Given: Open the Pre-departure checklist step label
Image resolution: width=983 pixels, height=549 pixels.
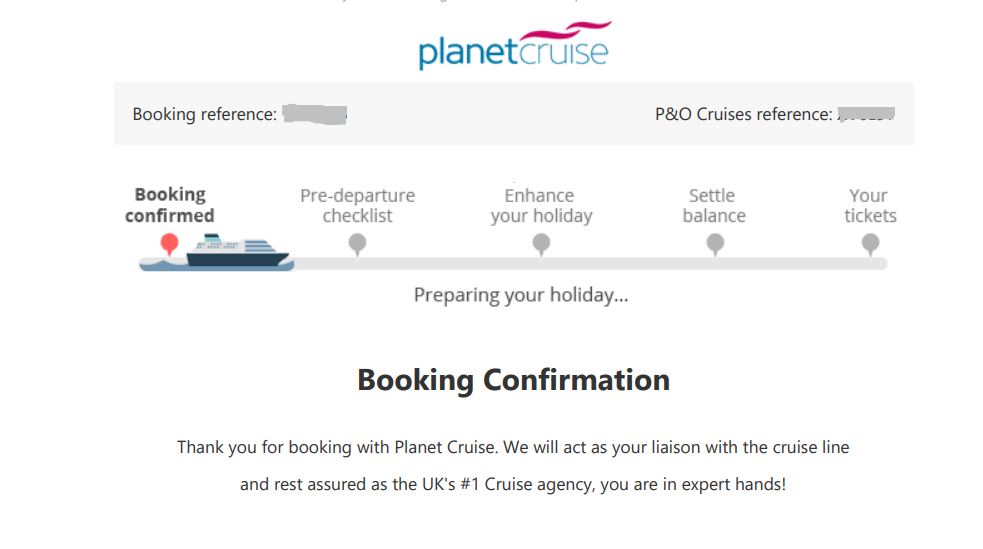Looking at the screenshot, I should pos(357,205).
